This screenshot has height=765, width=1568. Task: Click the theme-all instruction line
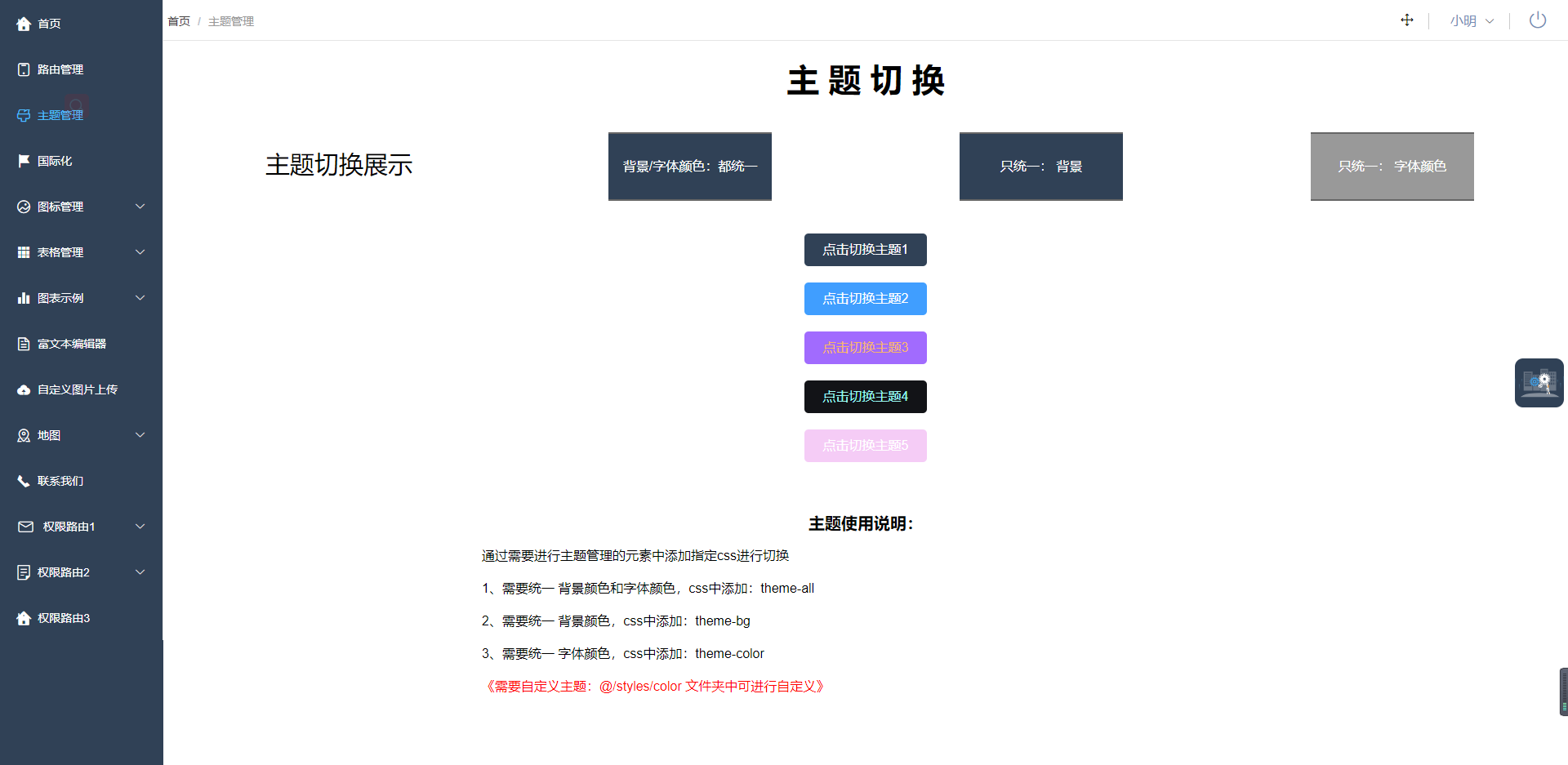pyautogui.click(x=648, y=589)
